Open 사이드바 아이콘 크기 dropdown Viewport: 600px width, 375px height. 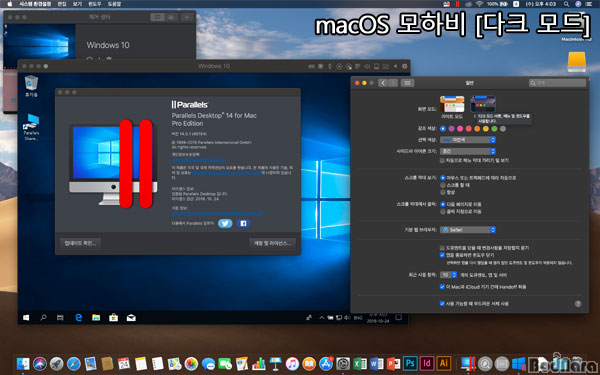tap(468, 151)
